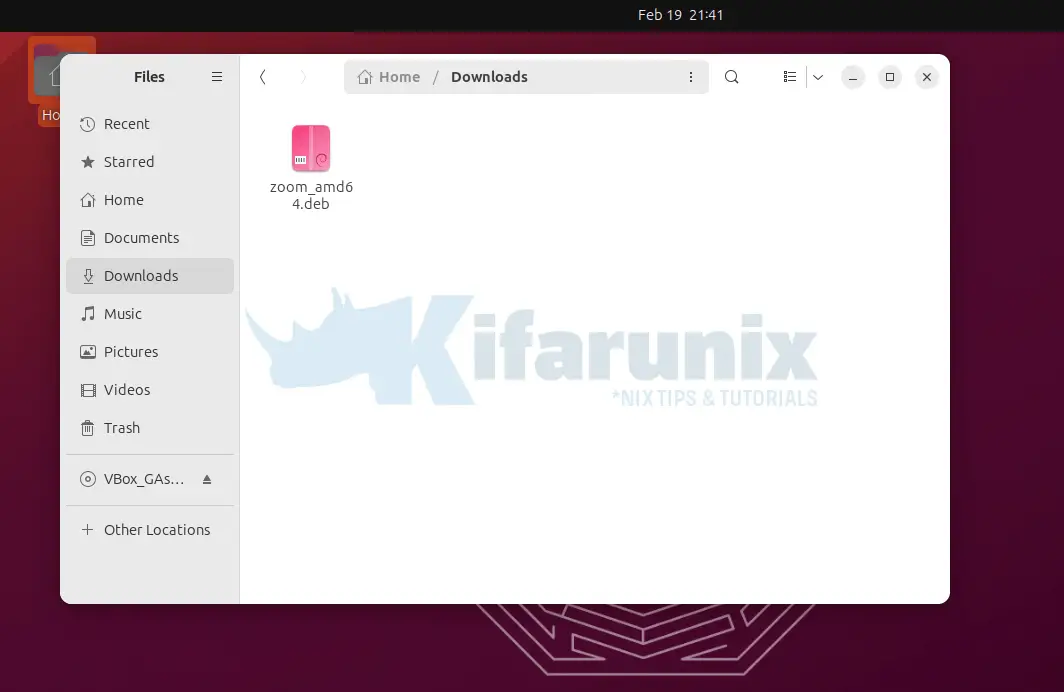
Task: Open the Files hamburger menu
Action: 217,77
